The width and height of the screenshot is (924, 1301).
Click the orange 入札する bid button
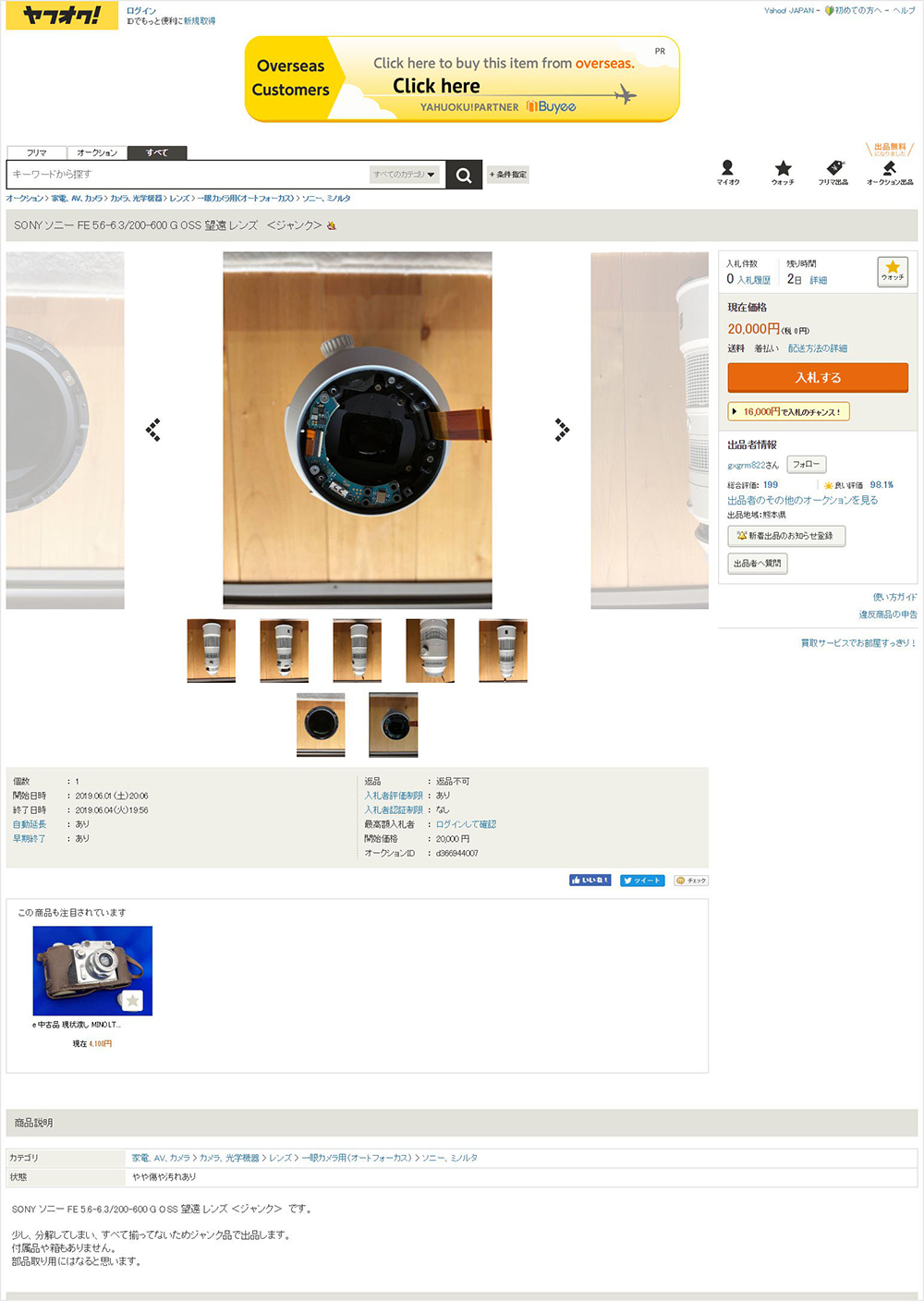tap(818, 377)
